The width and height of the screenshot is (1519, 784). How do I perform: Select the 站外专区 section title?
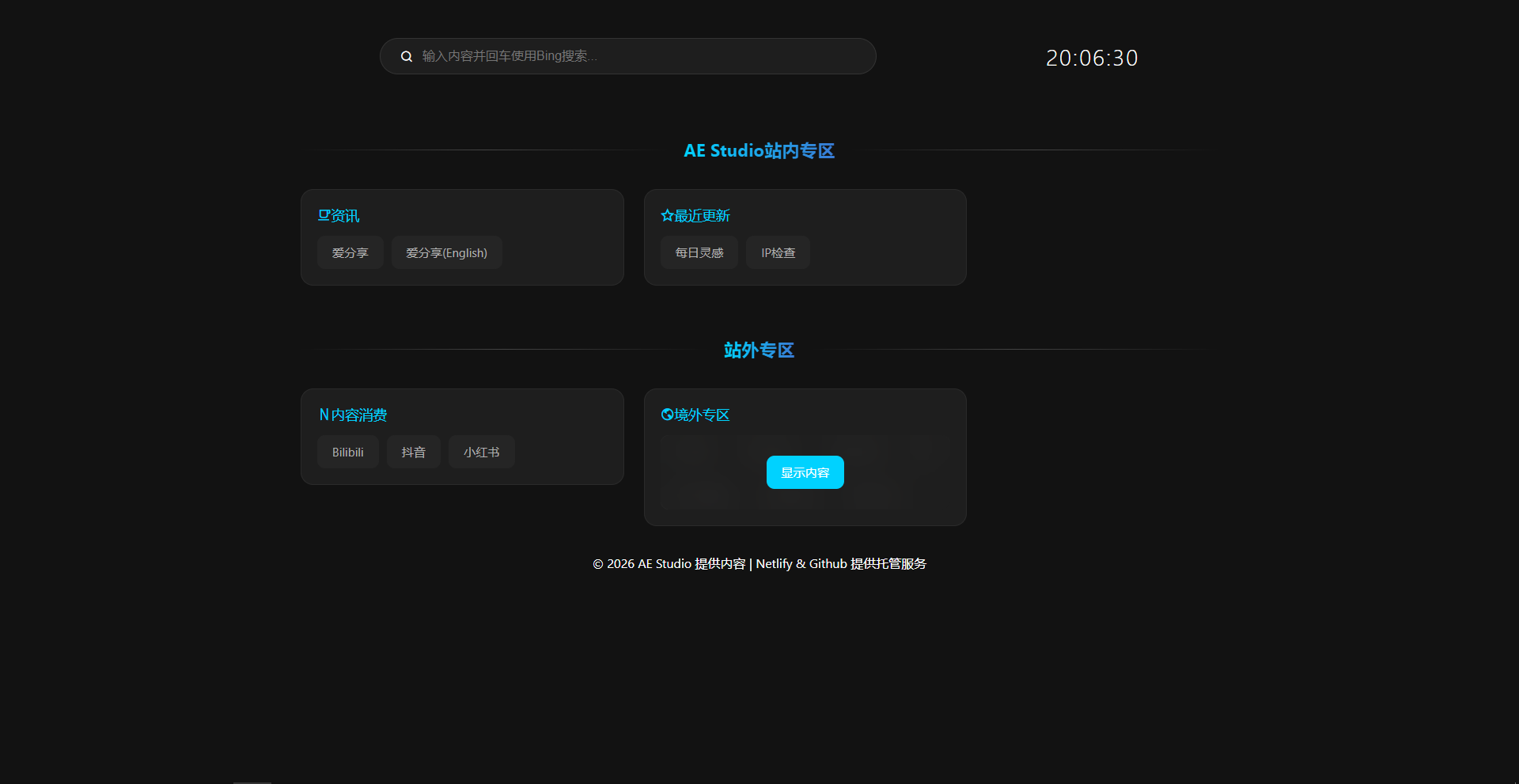point(759,350)
